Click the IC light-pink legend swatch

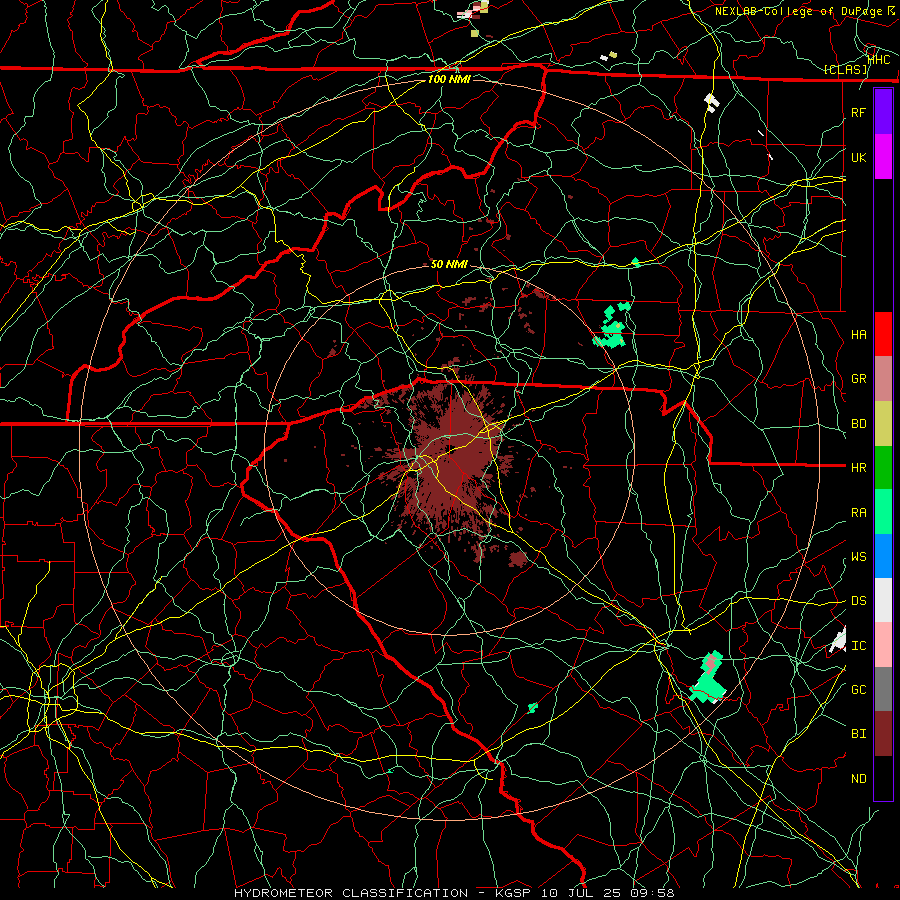pos(883,645)
